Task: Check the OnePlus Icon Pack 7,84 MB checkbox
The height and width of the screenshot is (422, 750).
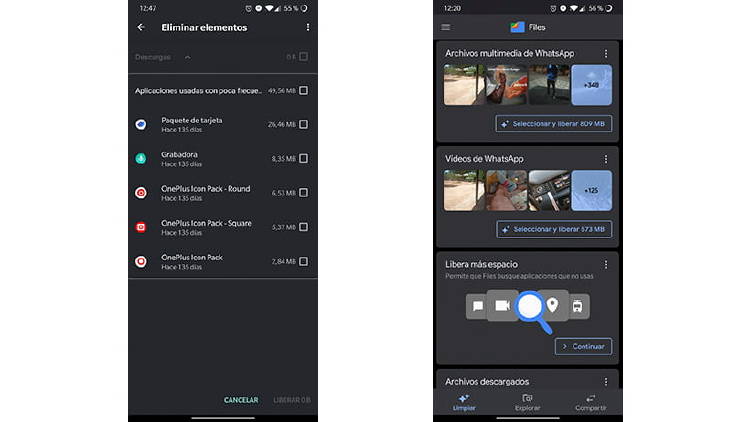Action: point(303,261)
